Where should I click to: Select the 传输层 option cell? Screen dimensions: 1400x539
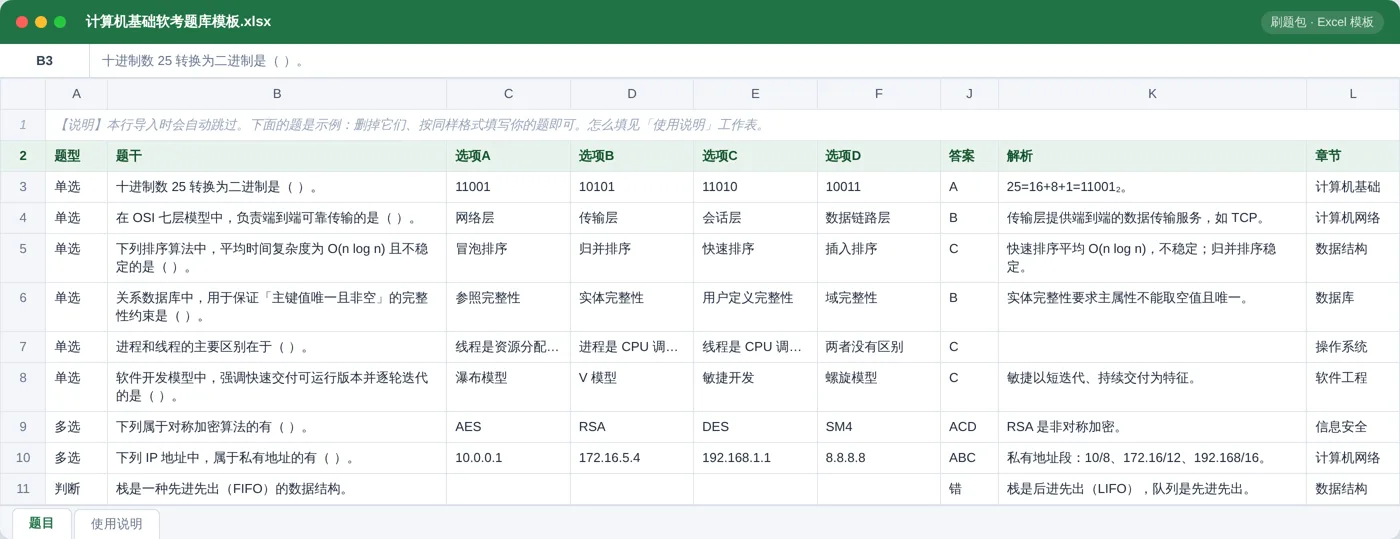(x=632, y=218)
